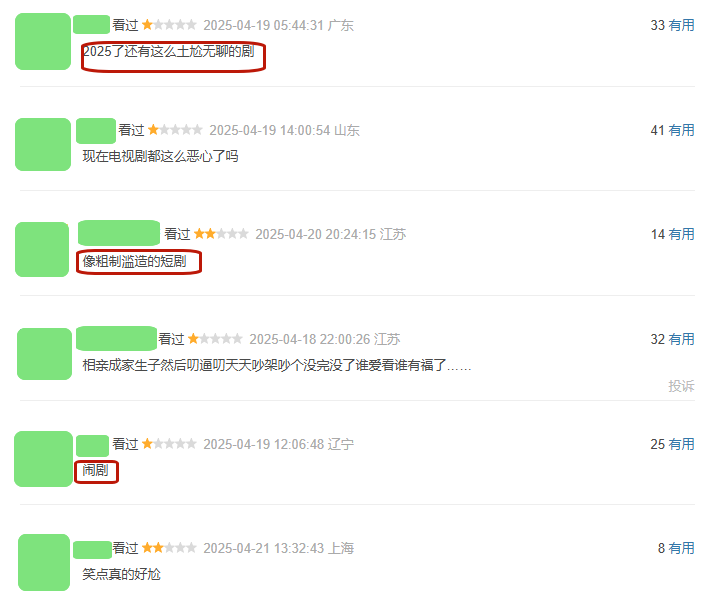722x606 pixels.
Task: Mark the Shandong review as 有用
Action: [x=681, y=130]
